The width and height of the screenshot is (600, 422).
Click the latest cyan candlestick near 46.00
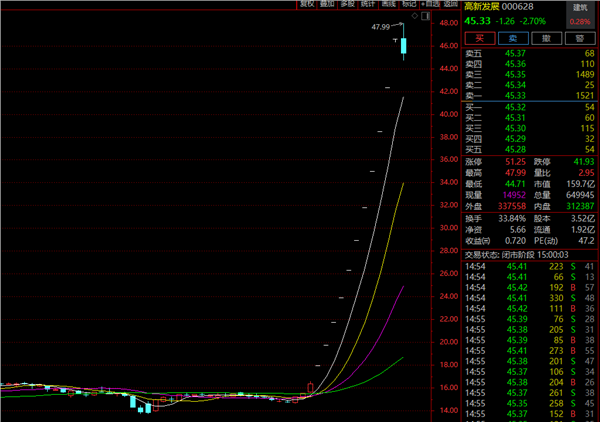[x=403, y=46]
